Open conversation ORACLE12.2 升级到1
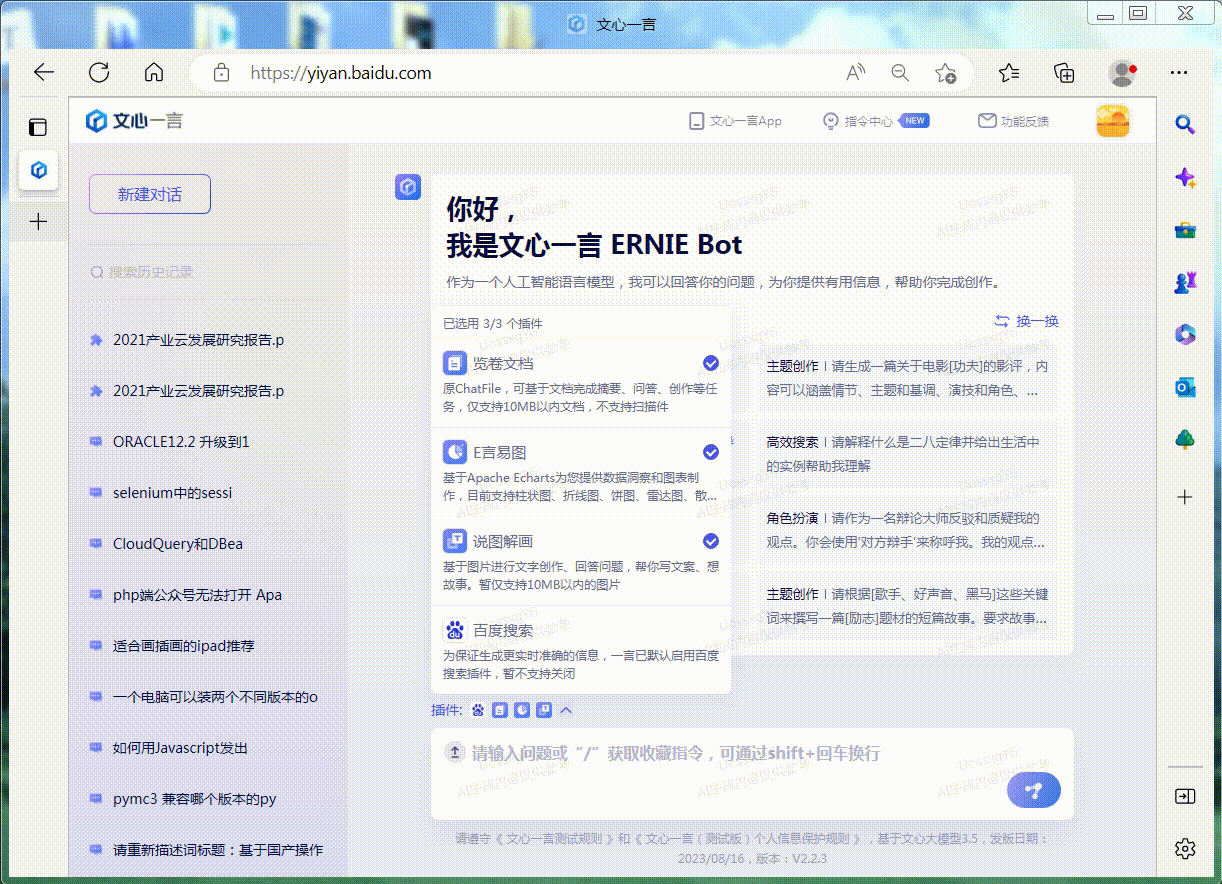The image size is (1222, 884). click(x=180, y=442)
